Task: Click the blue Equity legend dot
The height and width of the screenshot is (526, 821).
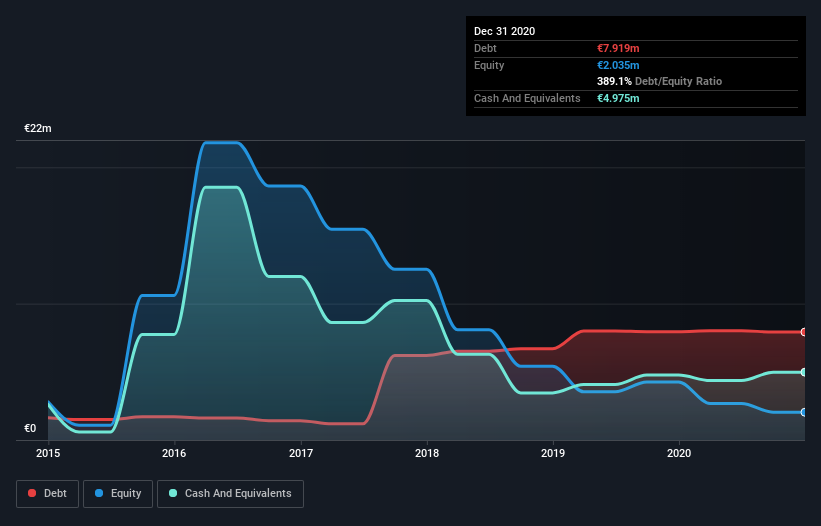Action: pos(99,493)
